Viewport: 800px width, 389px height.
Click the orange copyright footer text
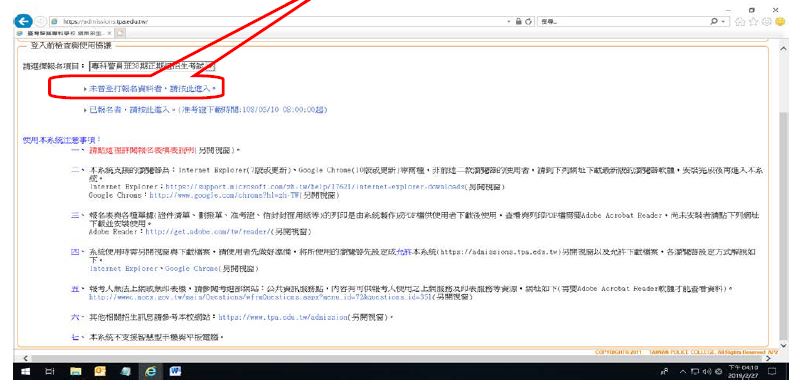687,352
